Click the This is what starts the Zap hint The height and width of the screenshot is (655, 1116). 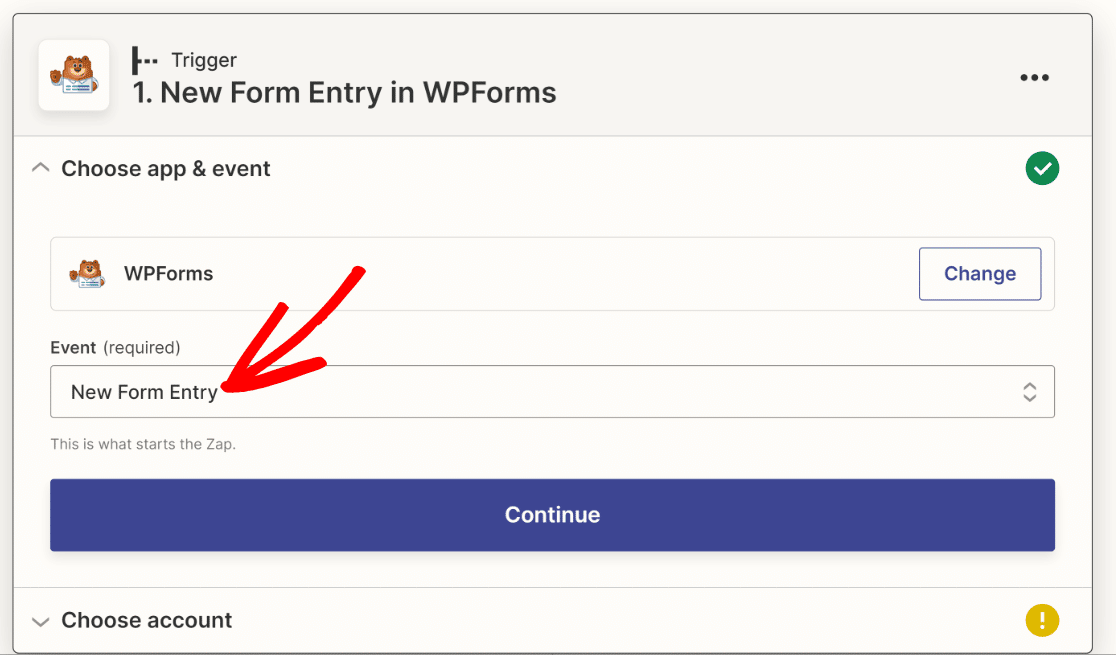tap(143, 444)
